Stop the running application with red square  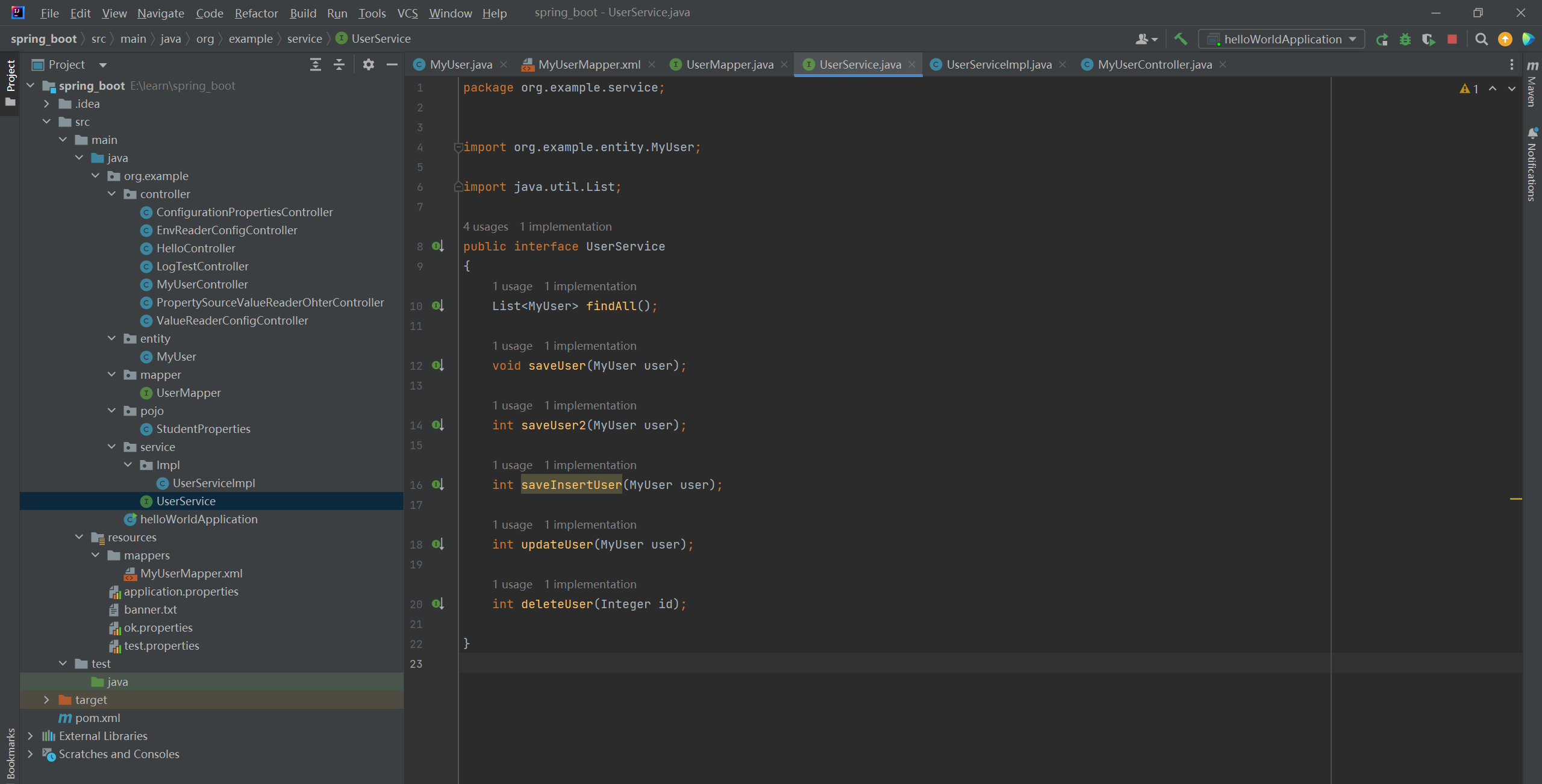(1452, 39)
